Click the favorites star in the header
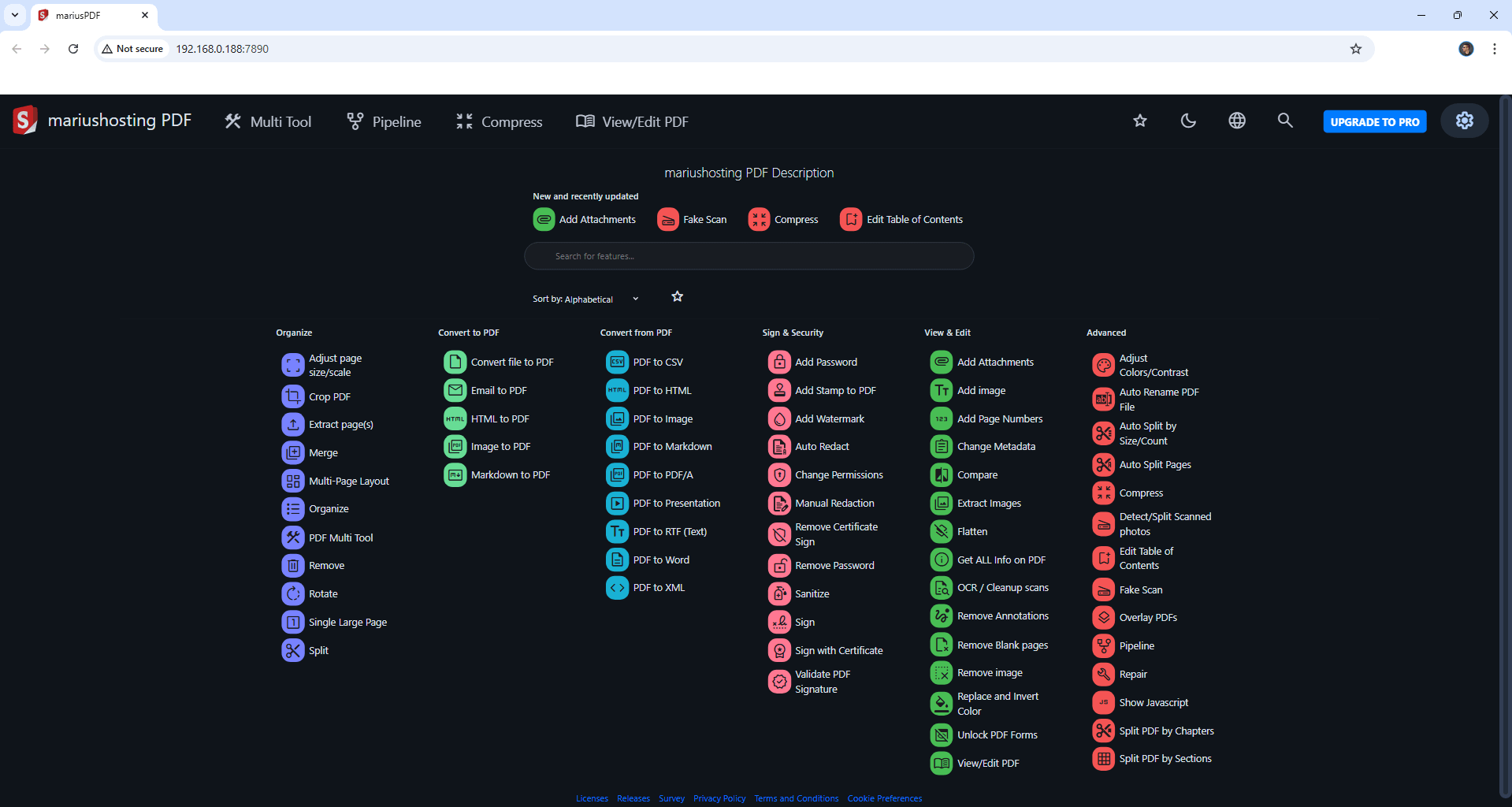 coord(1140,121)
